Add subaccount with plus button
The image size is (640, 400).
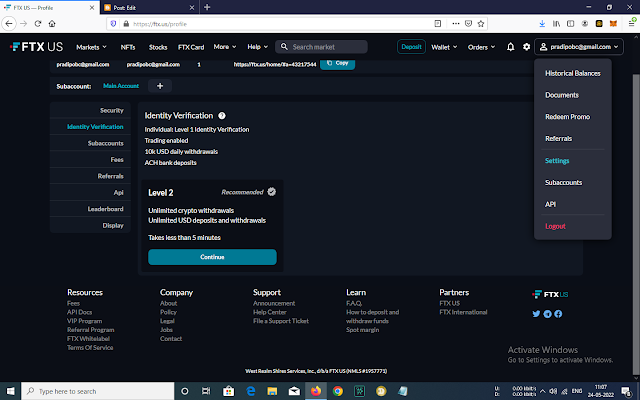point(160,86)
